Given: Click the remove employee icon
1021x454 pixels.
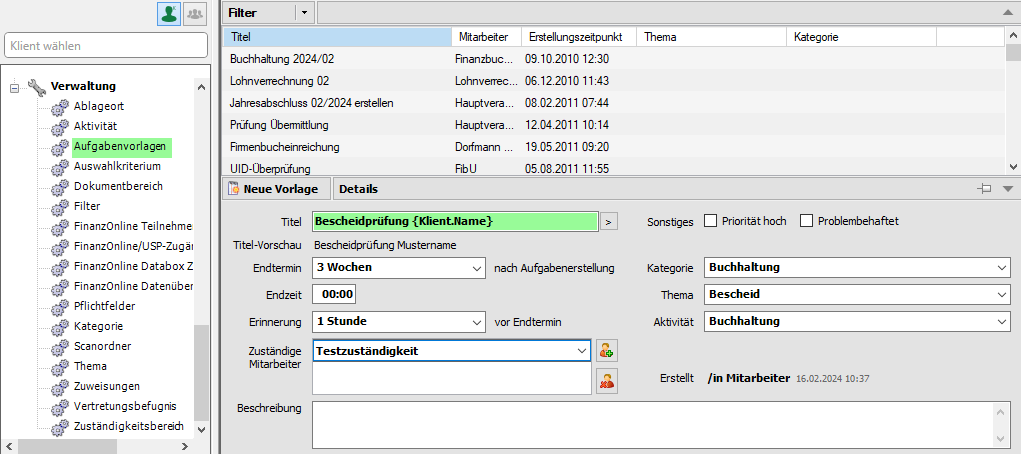Looking at the screenshot, I should coord(607,380).
